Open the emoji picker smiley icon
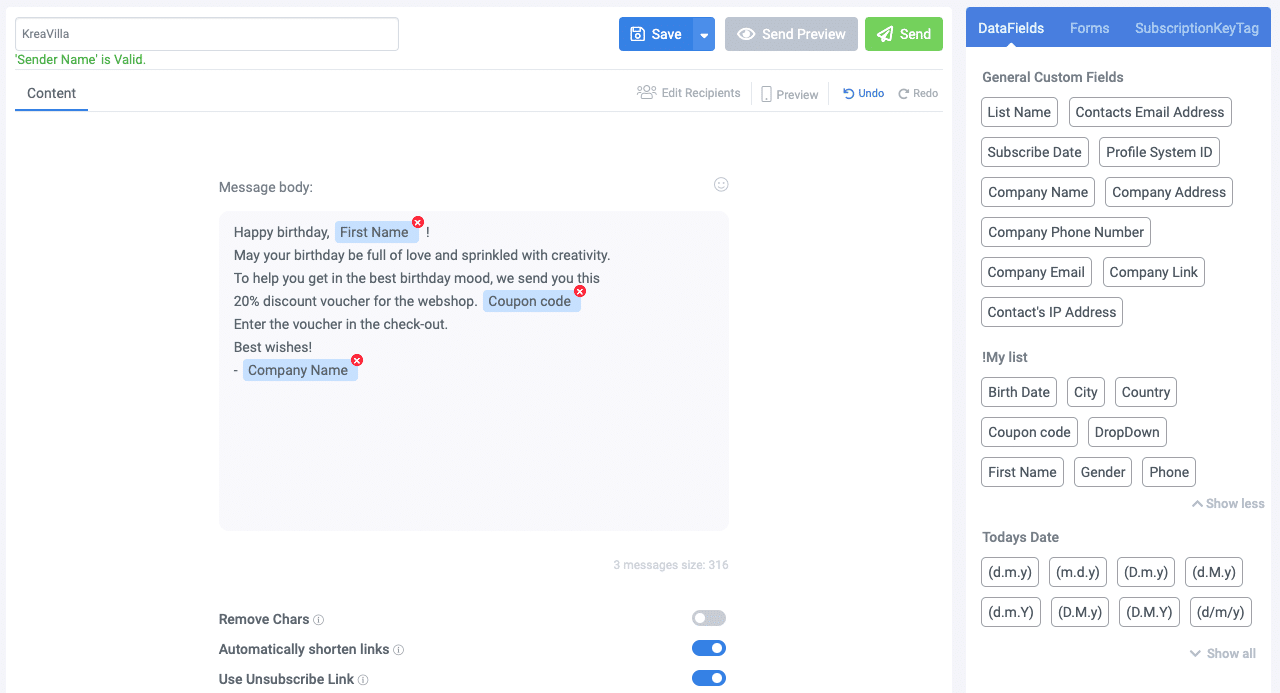 (x=721, y=184)
